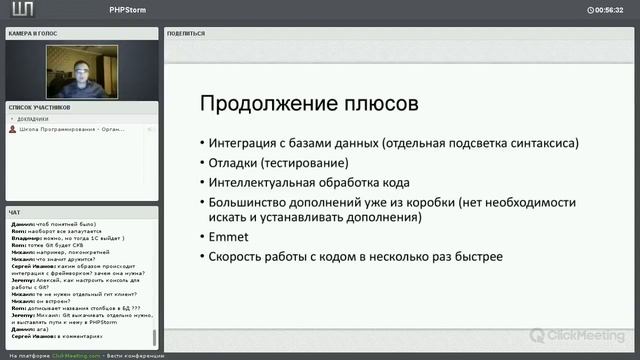Screen dimensions: 640x360
Task: Click the 00:56:32 elapsed time
Action: pyautogui.click(x=609, y=10)
